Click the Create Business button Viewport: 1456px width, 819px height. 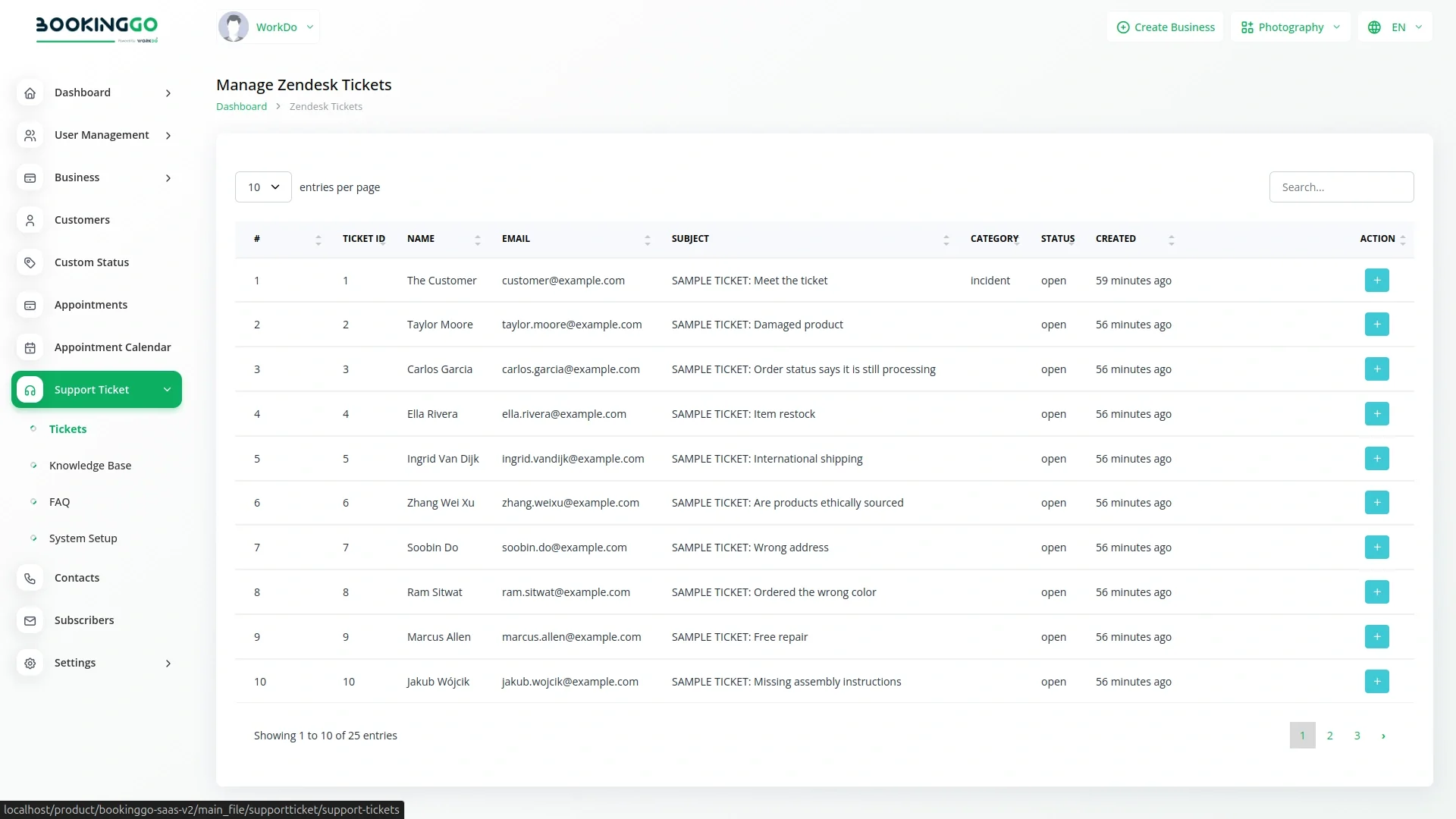coord(1166,27)
